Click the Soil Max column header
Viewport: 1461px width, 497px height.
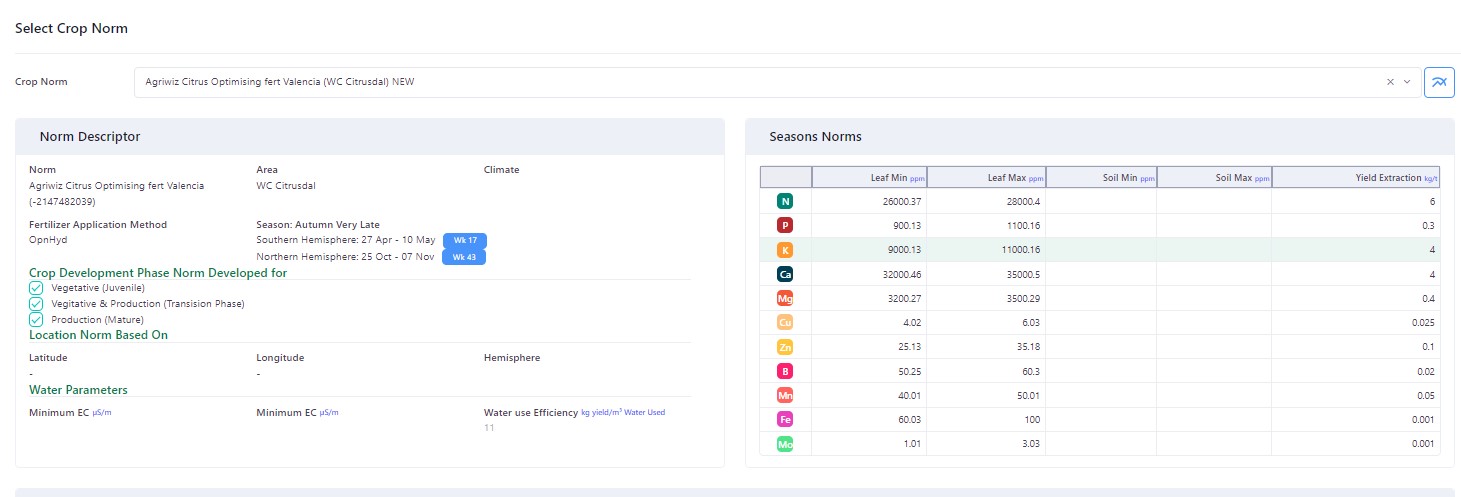click(1214, 177)
